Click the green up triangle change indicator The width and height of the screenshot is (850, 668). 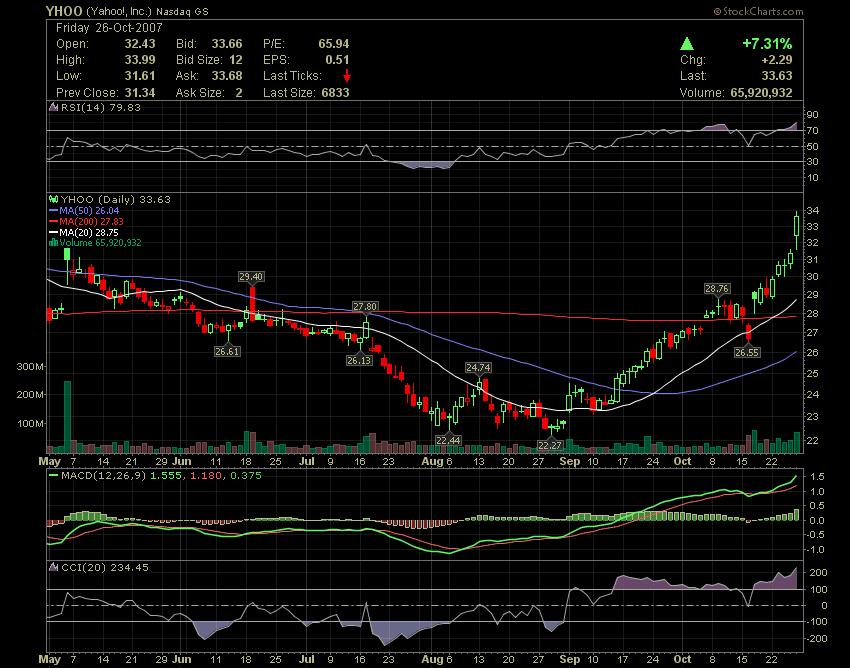[687, 43]
